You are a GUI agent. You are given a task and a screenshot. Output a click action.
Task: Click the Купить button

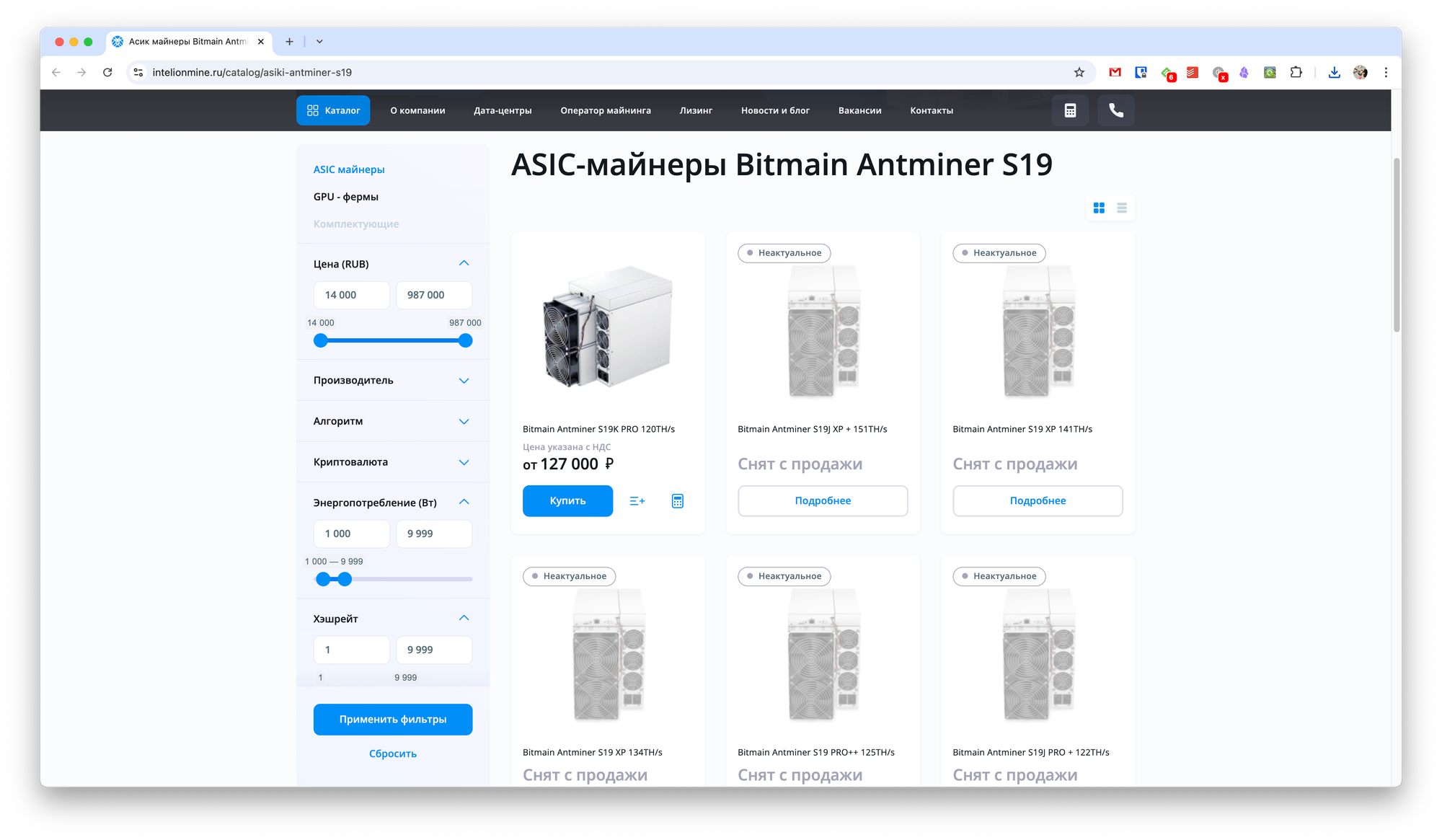pos(567,501)
